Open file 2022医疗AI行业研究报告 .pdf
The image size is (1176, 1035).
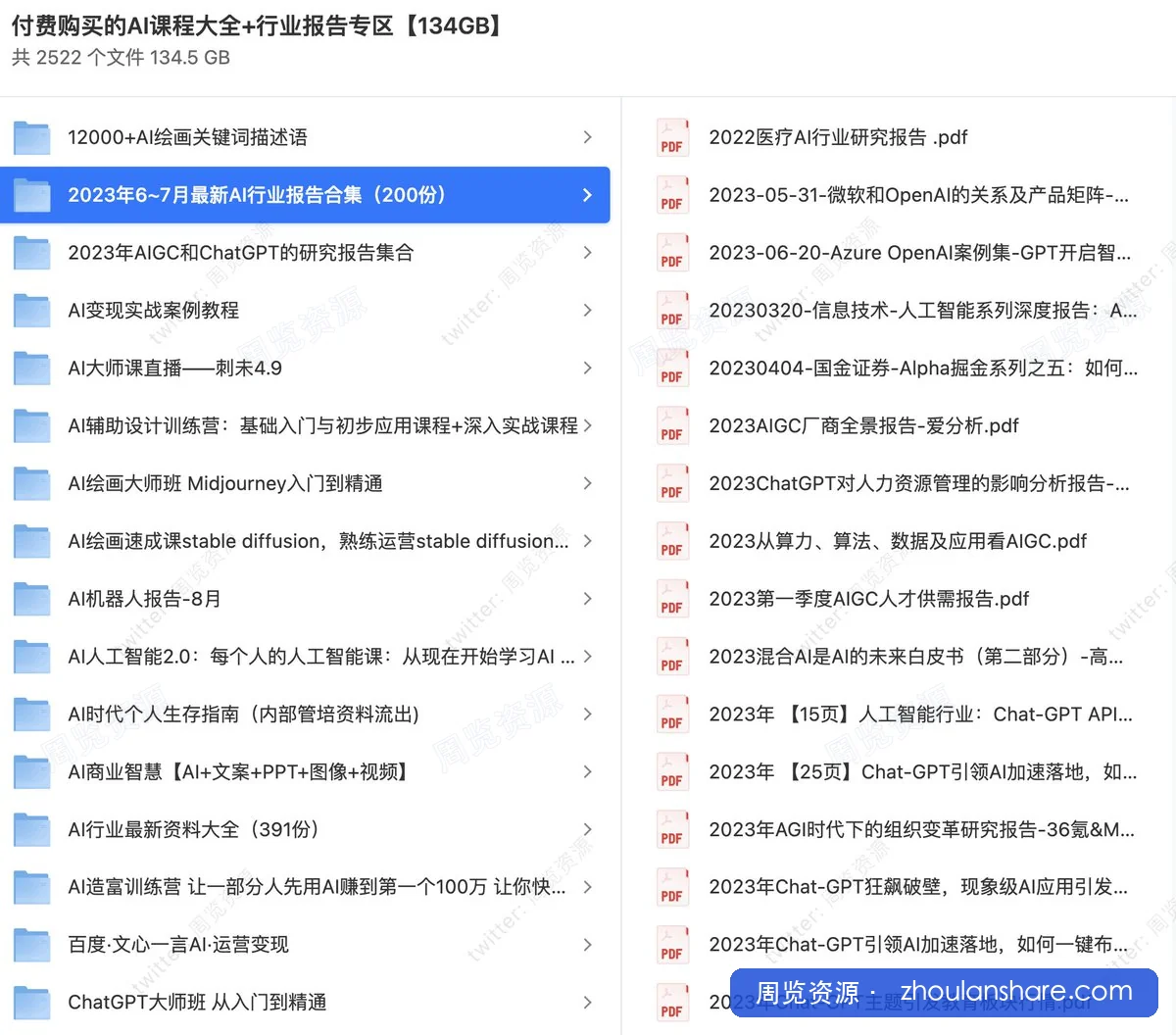[838, 137]
